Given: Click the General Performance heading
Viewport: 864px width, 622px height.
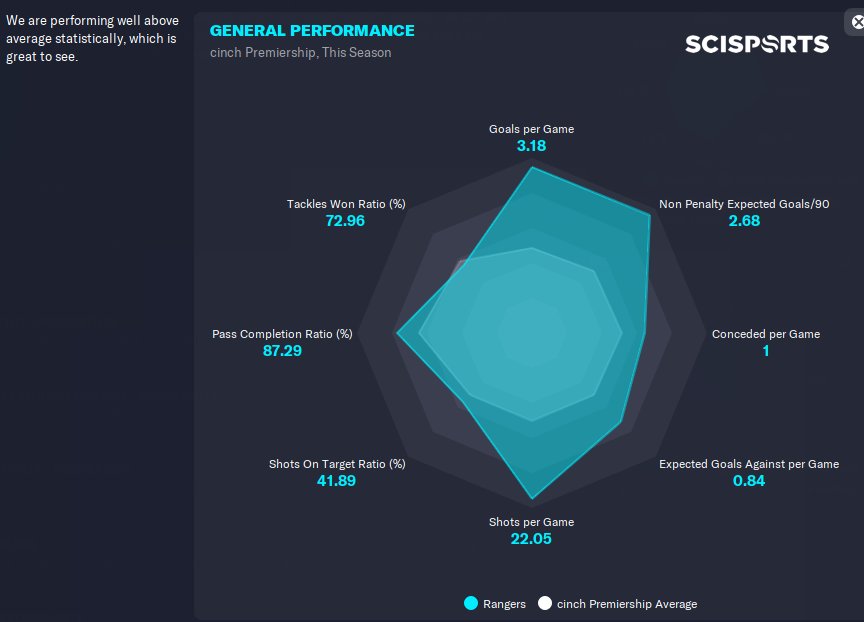Looking at the screenshot, I should coord(312,31).
